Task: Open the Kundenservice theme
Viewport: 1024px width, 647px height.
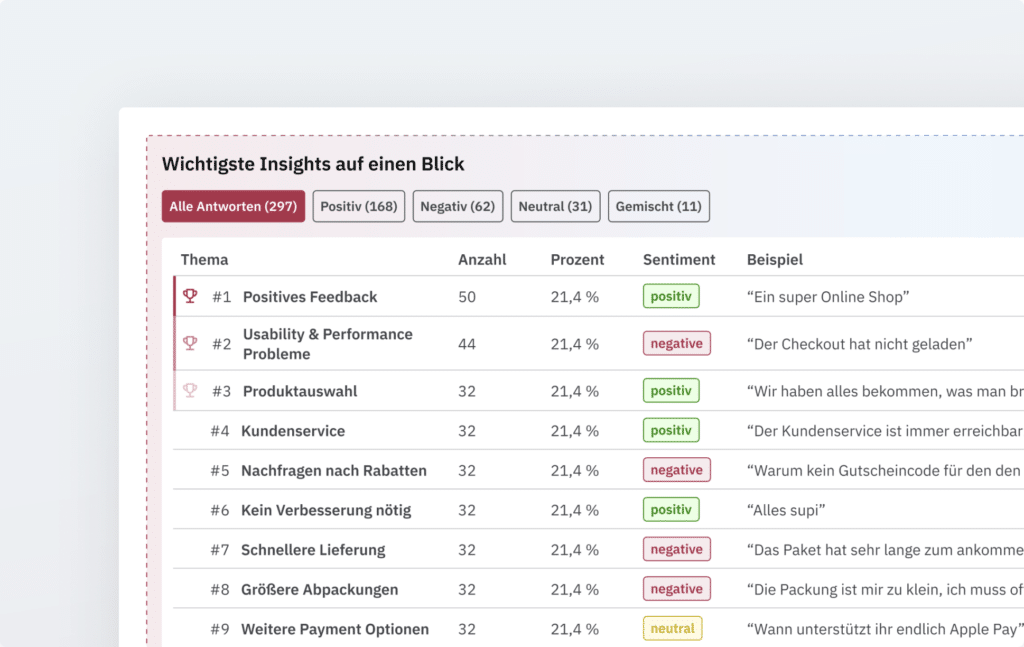Action: click(293, 431)
